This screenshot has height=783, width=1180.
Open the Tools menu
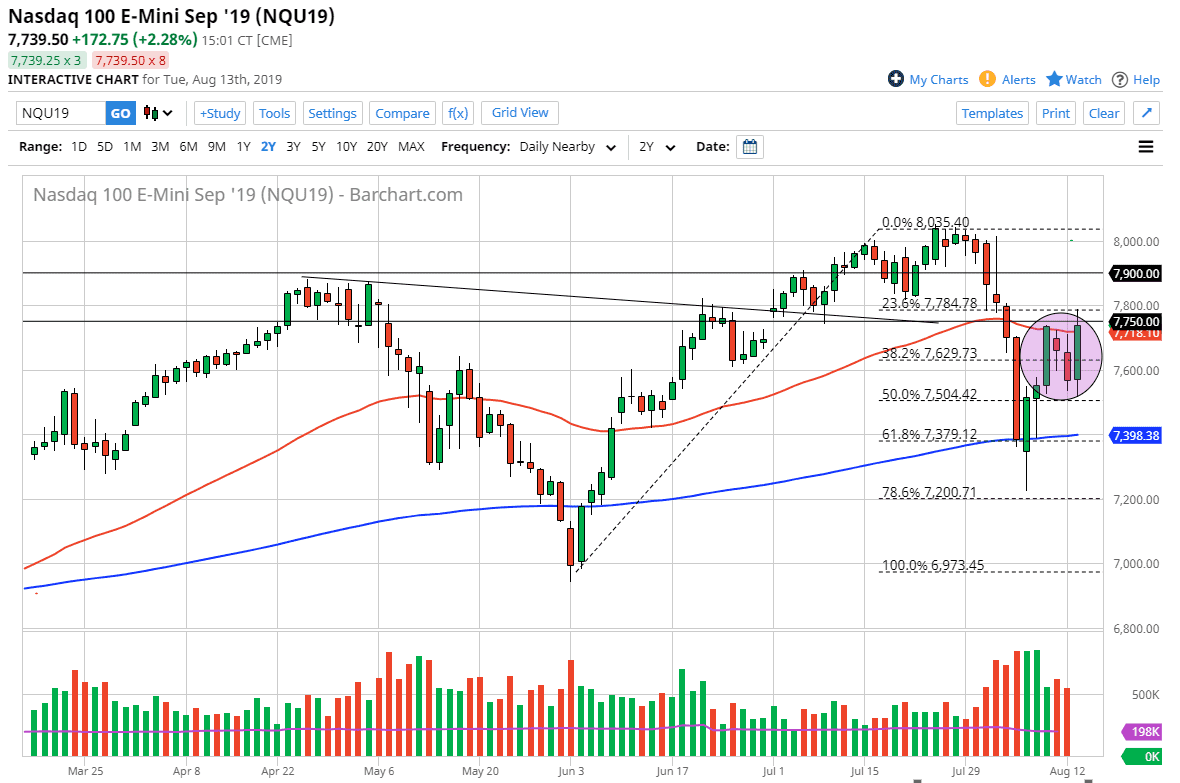(274, 113)
